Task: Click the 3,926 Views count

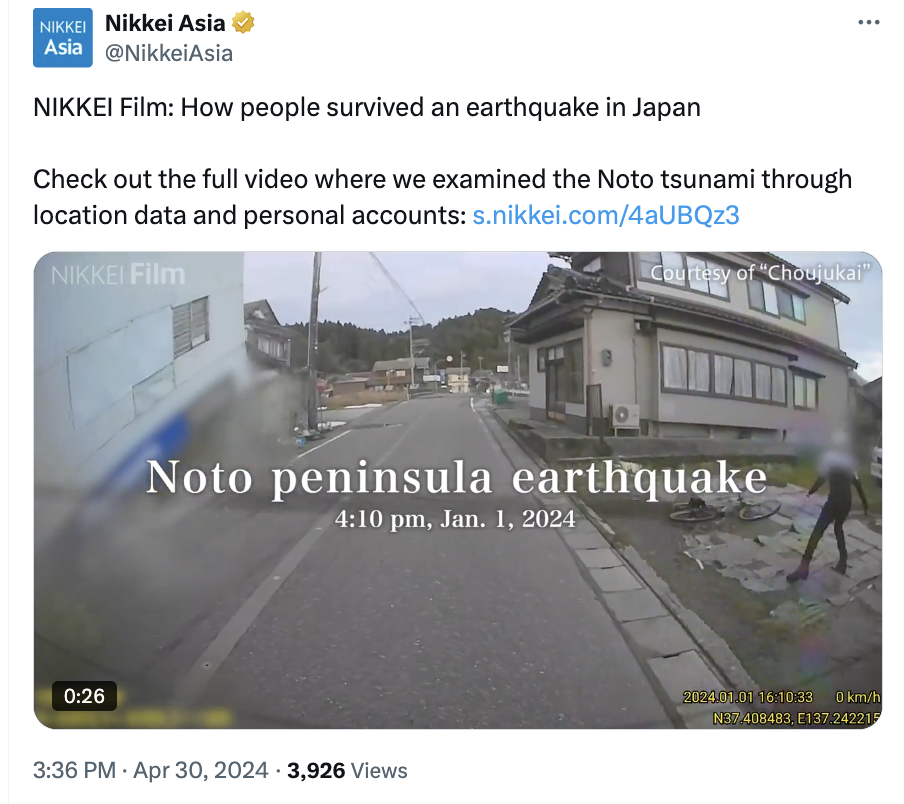Action: [347, 770]
